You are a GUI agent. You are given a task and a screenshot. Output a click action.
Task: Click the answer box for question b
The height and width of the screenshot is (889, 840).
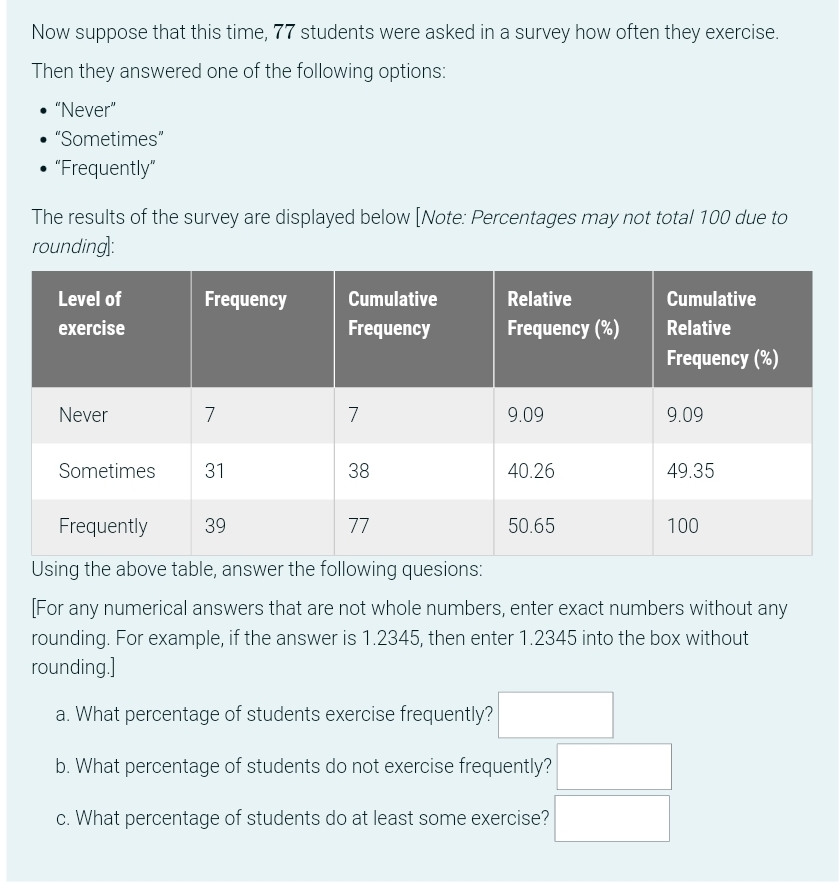coord(613,766)
